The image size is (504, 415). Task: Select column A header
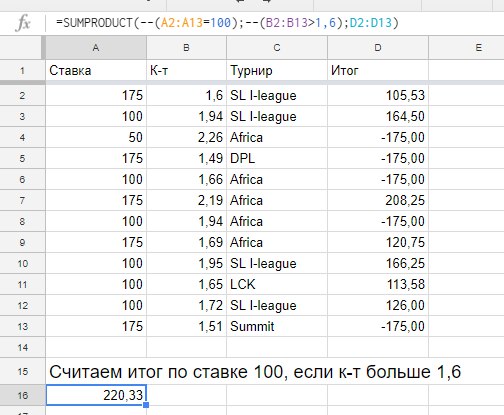point(96,48)
